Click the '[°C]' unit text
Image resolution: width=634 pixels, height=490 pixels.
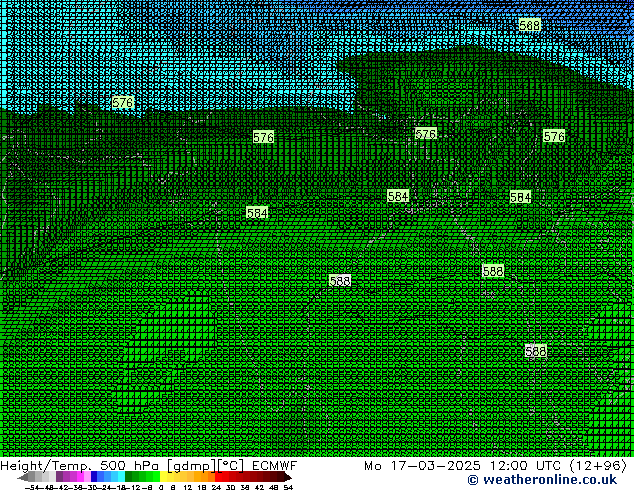(x=231, y=466)
